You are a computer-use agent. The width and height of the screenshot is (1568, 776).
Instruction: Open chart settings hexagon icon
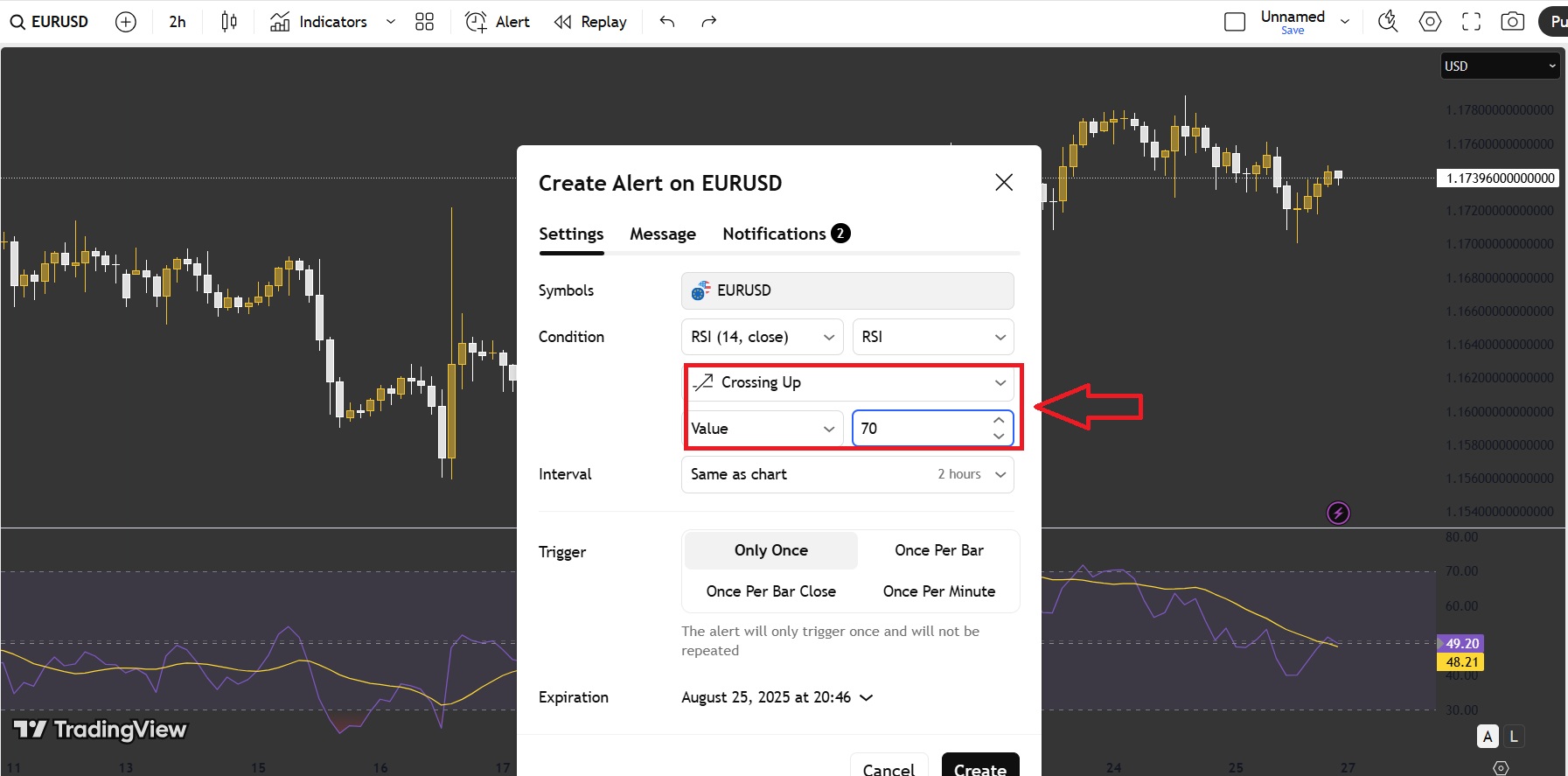tap(1430, 22)
